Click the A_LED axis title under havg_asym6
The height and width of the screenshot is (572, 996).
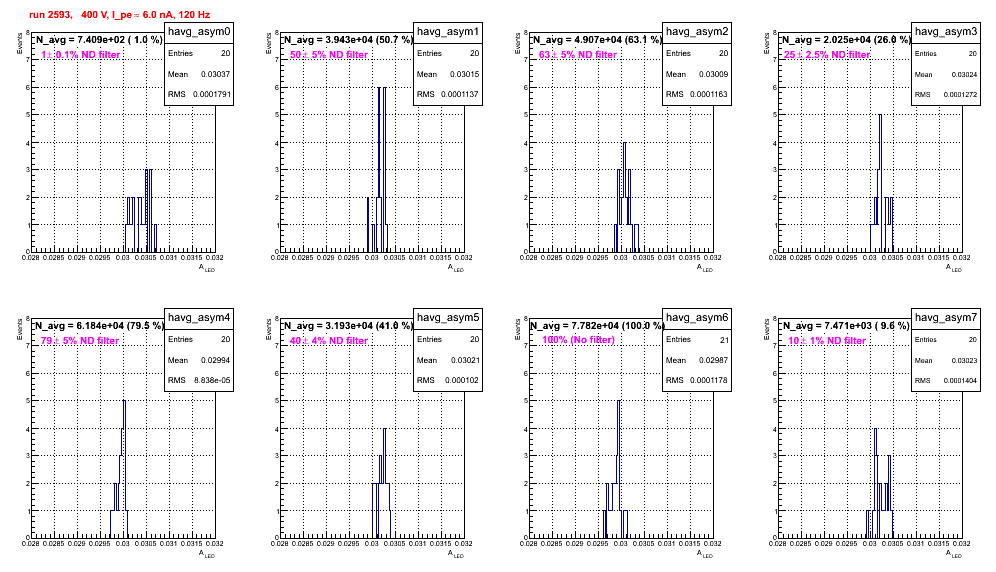(x=705, y=554)
